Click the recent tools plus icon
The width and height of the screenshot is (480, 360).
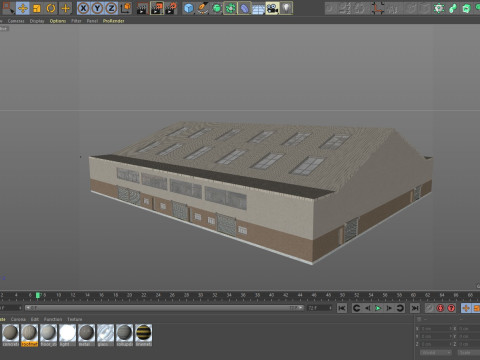coord(65,8)
